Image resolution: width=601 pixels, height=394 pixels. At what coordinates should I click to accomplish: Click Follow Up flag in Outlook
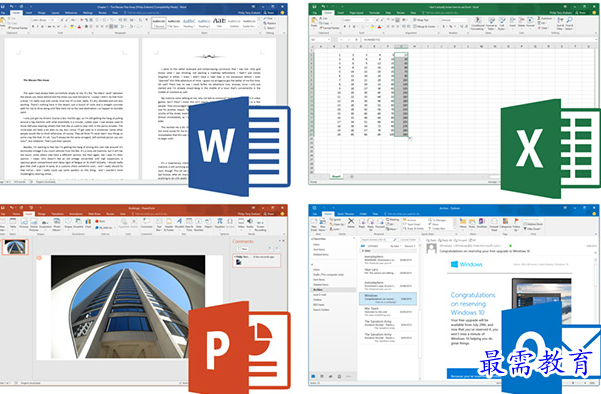(x=516, y=225)
